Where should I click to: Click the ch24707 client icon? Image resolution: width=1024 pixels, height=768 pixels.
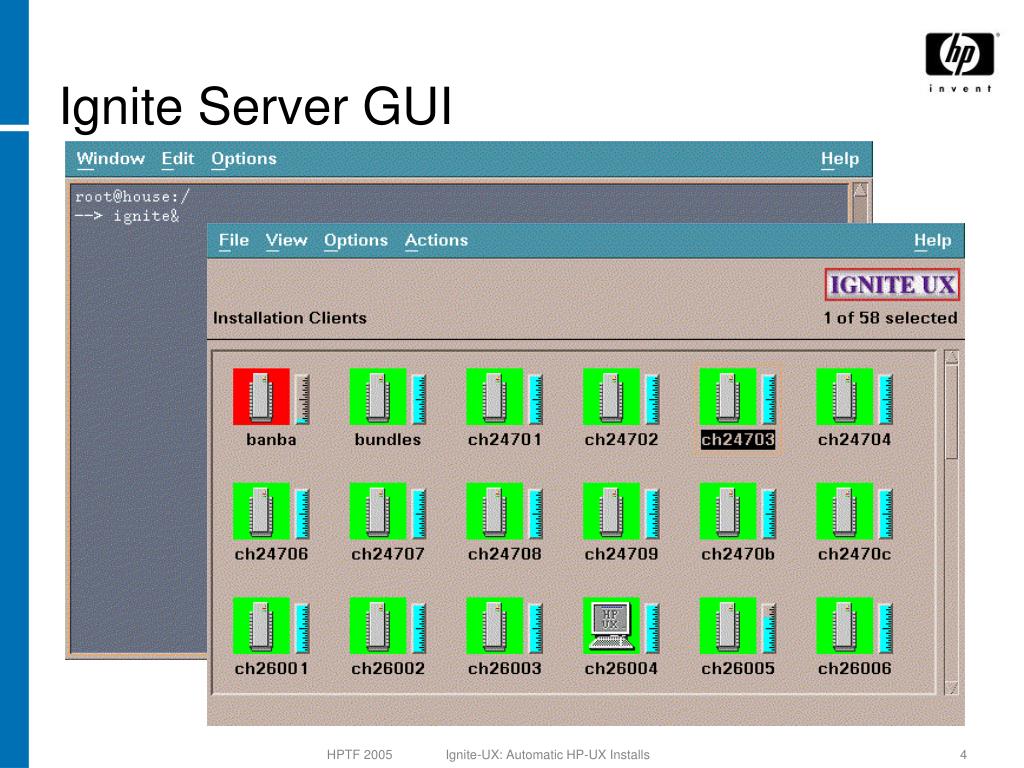[378, 511]
